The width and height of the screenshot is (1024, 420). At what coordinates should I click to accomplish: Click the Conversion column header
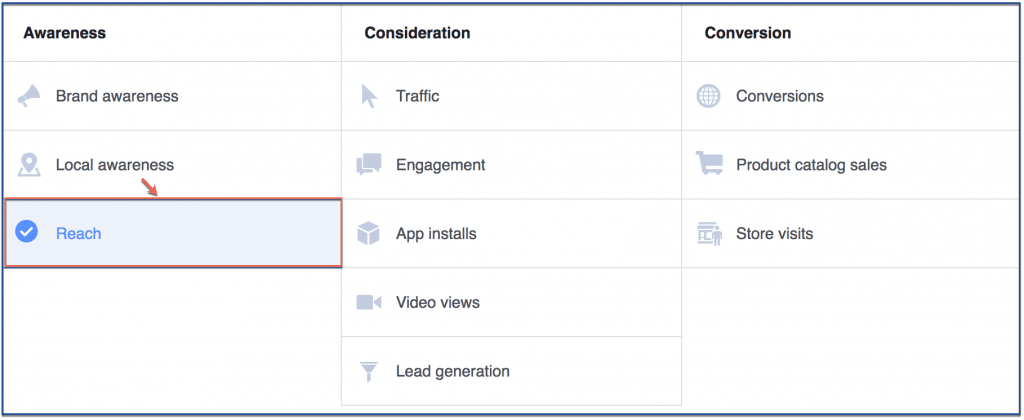pos(748,33)
